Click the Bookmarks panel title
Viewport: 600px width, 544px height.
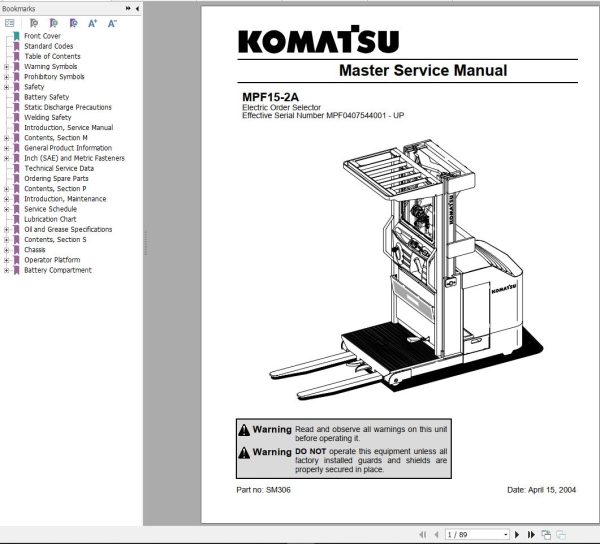[x=18, y=8]
